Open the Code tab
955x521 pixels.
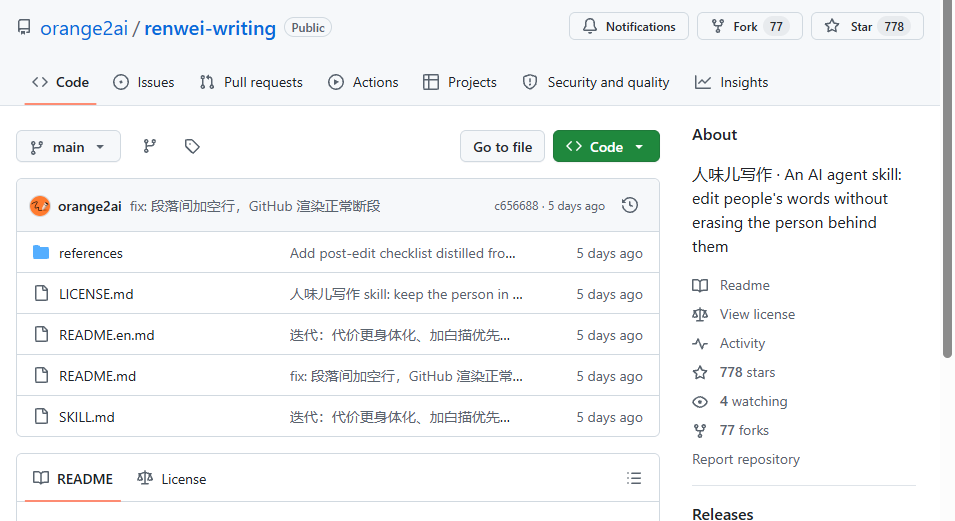[60, 82]
